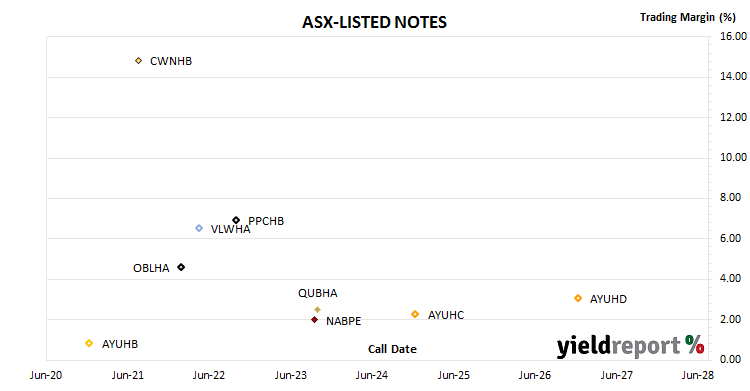Select the CWNHB text label
Screen dimensions: 750x391
(x=171, y=61)
